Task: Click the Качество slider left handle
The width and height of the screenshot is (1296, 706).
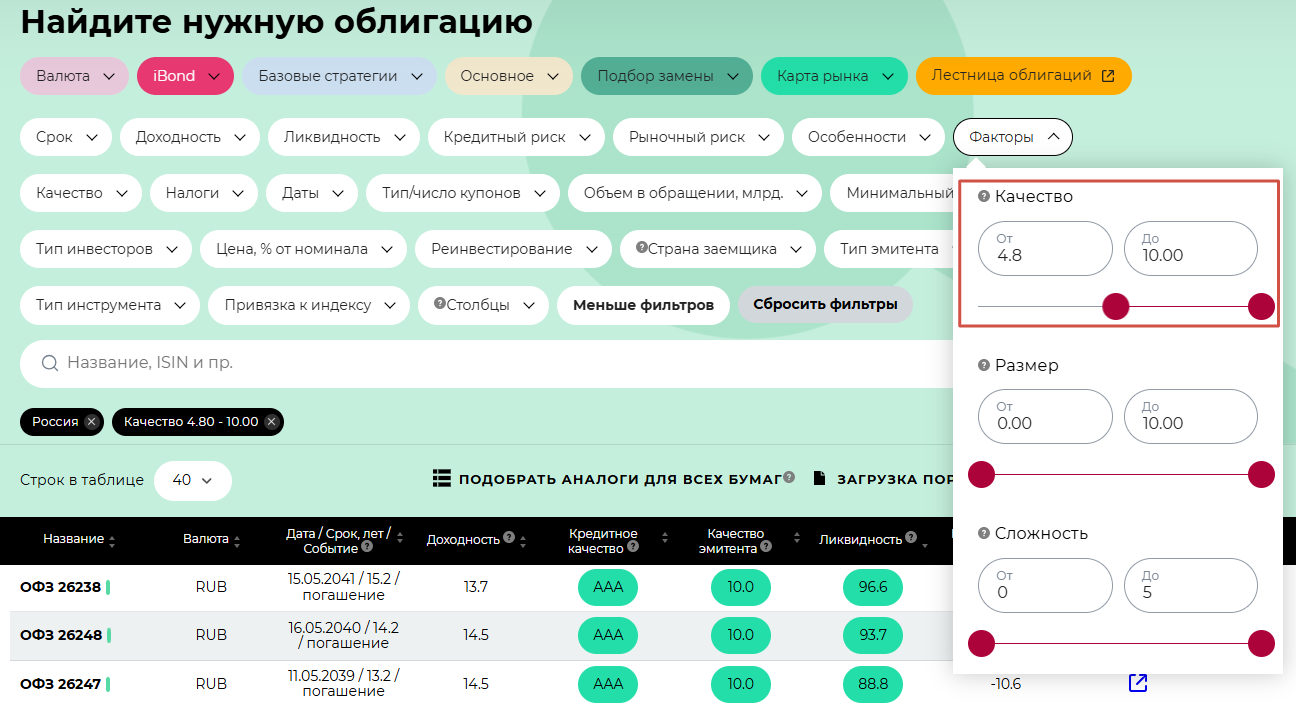Action: tap(1115, 307)
